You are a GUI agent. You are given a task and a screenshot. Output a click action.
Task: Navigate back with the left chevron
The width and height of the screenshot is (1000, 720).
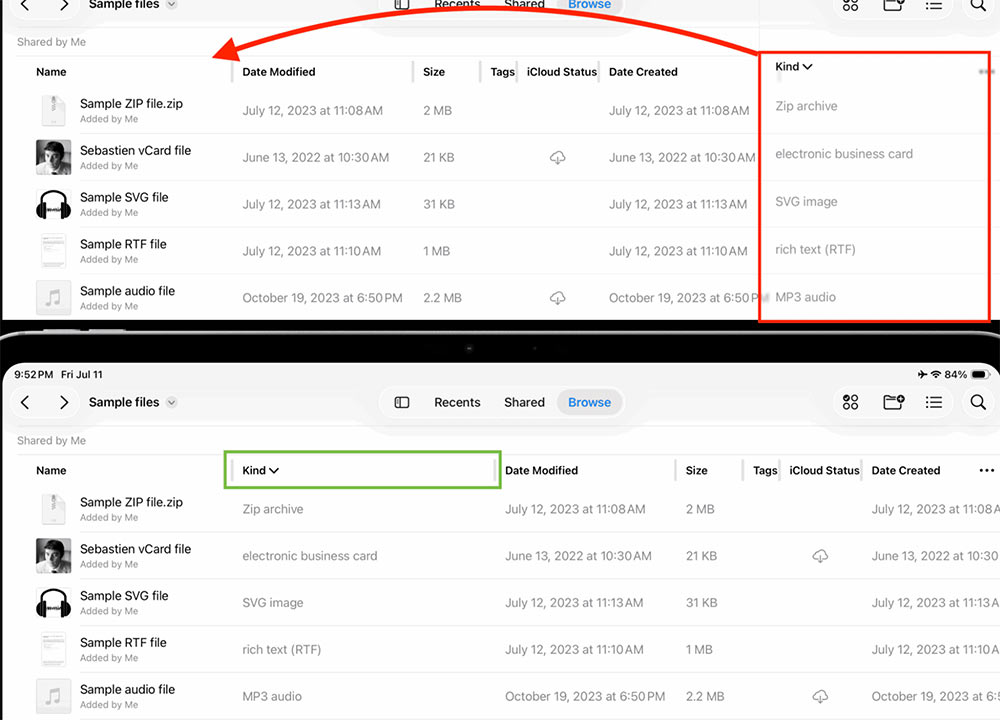(24, 402)
